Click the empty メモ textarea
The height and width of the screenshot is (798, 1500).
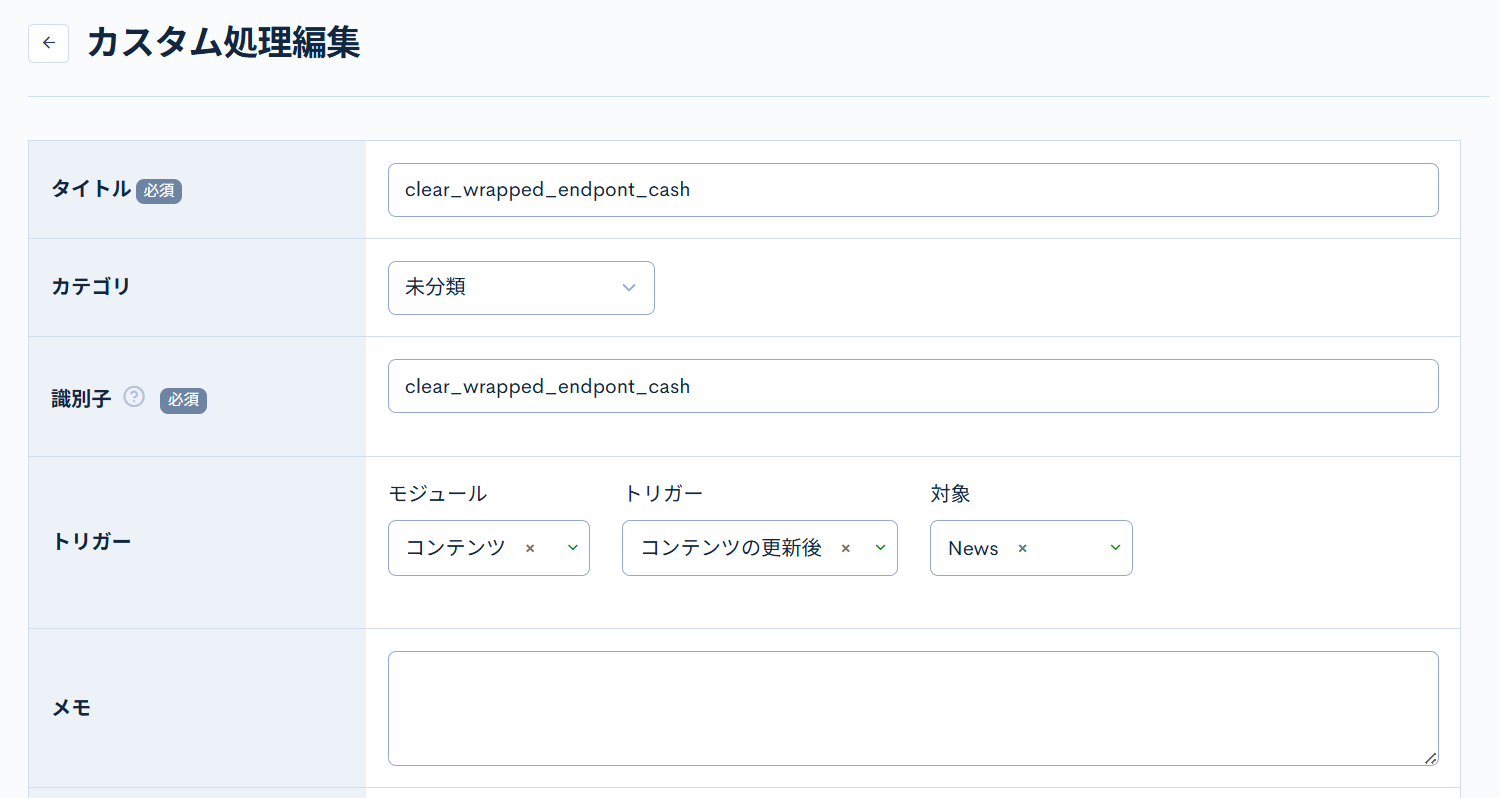[913, 708]
